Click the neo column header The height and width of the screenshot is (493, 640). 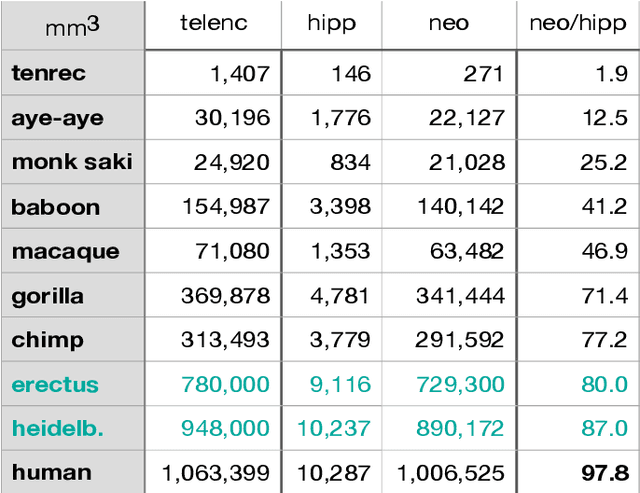pyautogui.click(x=451, y=24)
